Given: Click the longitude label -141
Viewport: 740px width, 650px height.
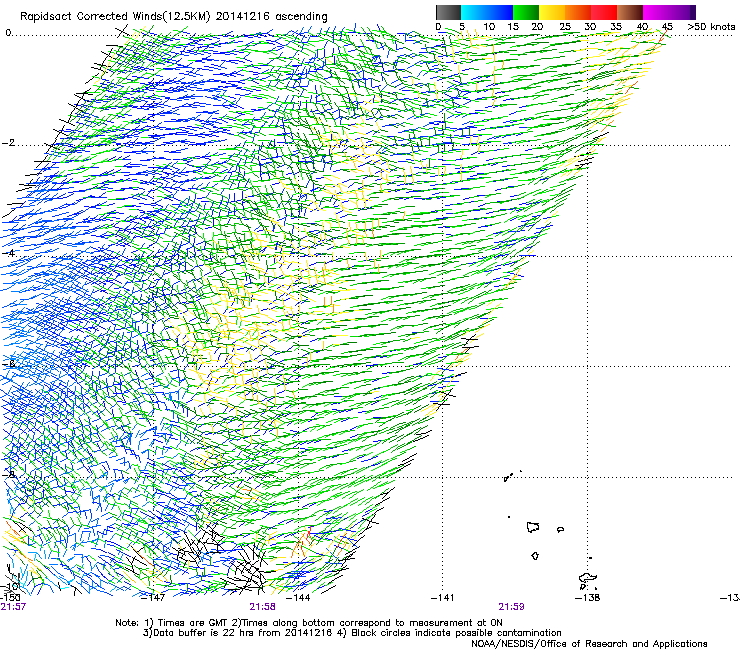Looking at the screenshot, I should tap(443, 598).
